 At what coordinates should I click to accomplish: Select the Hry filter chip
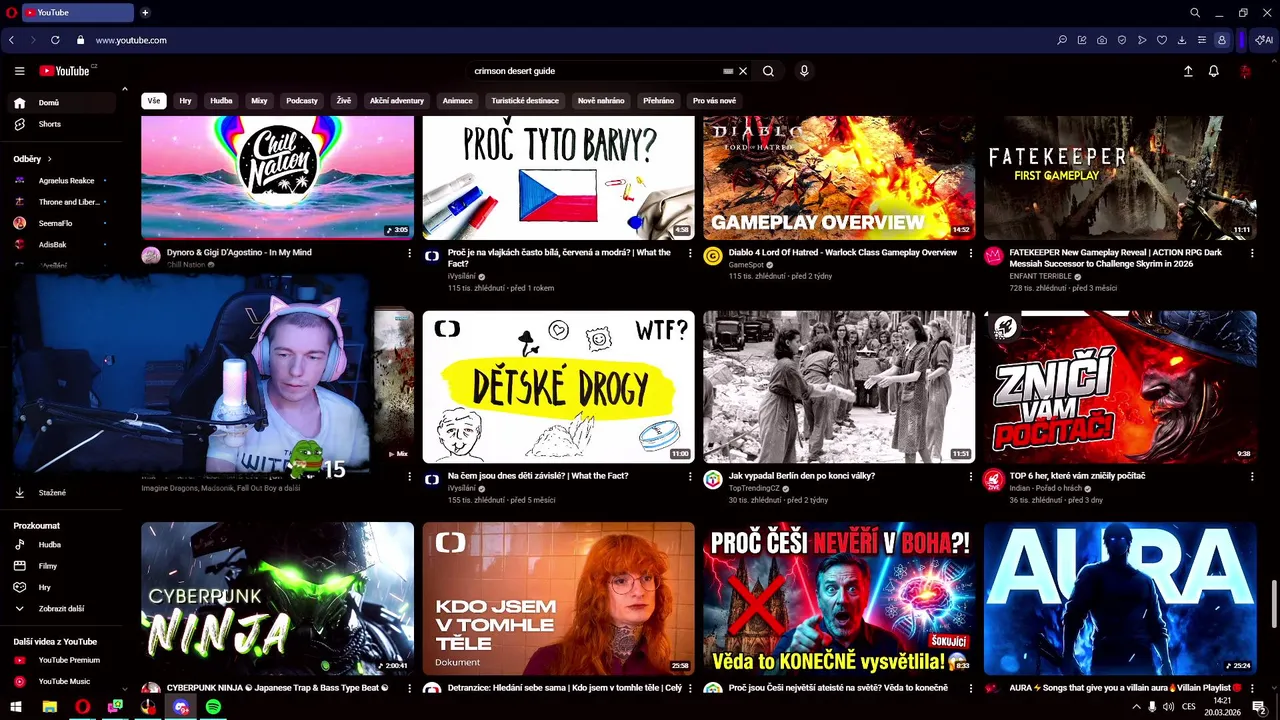tap(185, 101)
